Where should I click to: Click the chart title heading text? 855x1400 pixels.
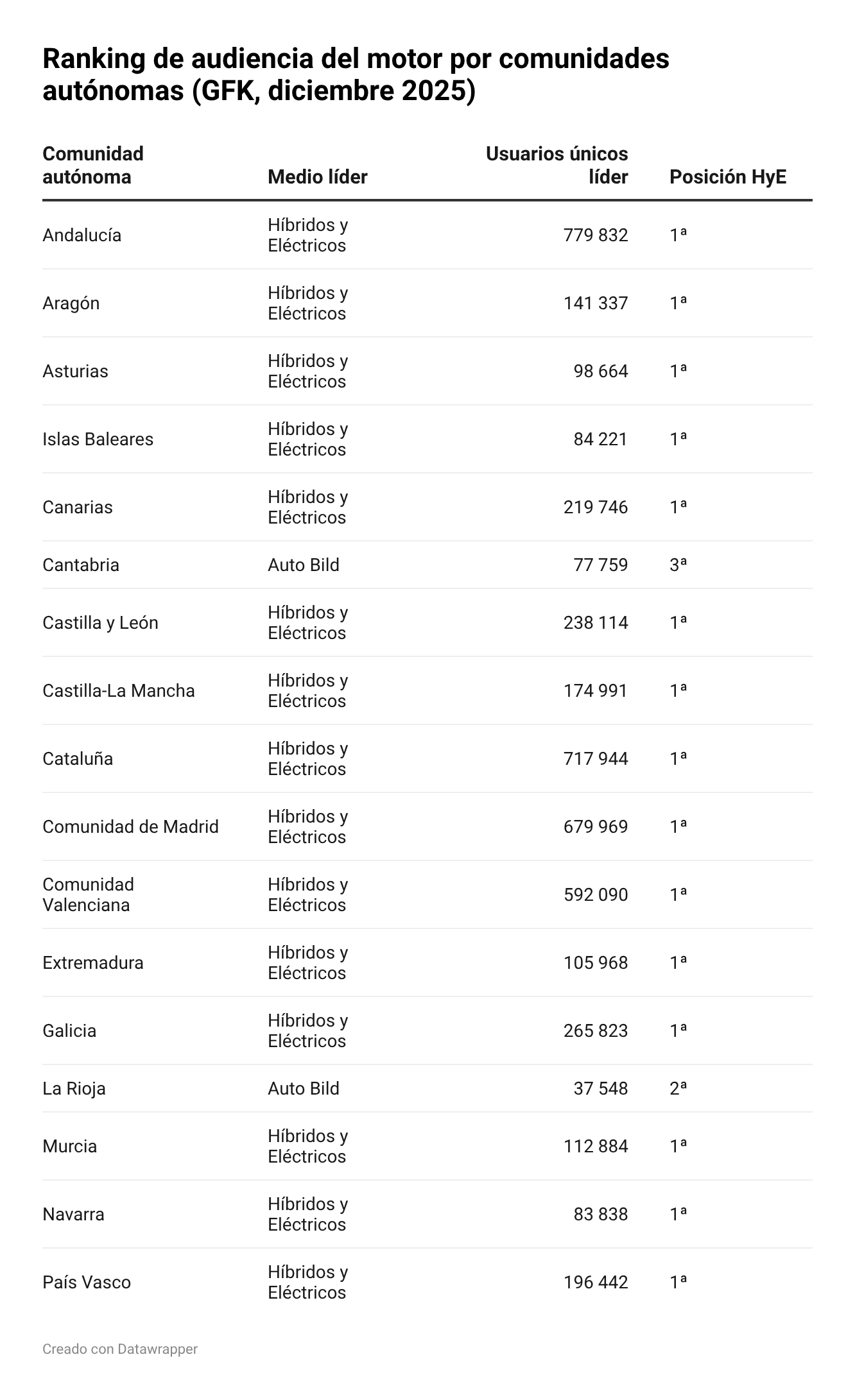click(x=356, y=74)
